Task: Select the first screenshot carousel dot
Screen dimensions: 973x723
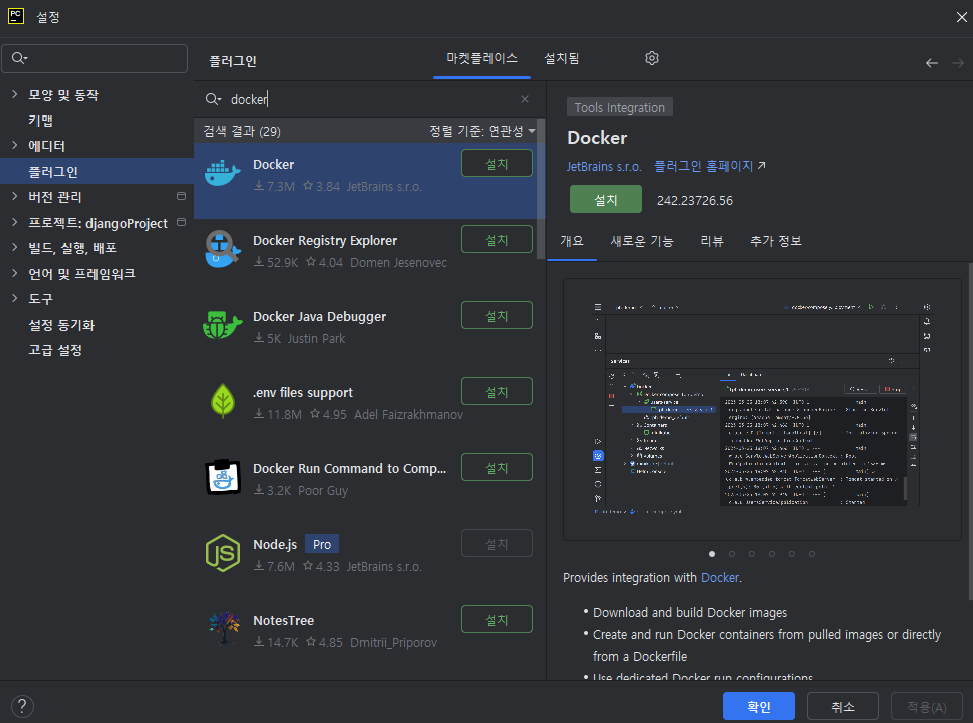Action: pos(712,554)
